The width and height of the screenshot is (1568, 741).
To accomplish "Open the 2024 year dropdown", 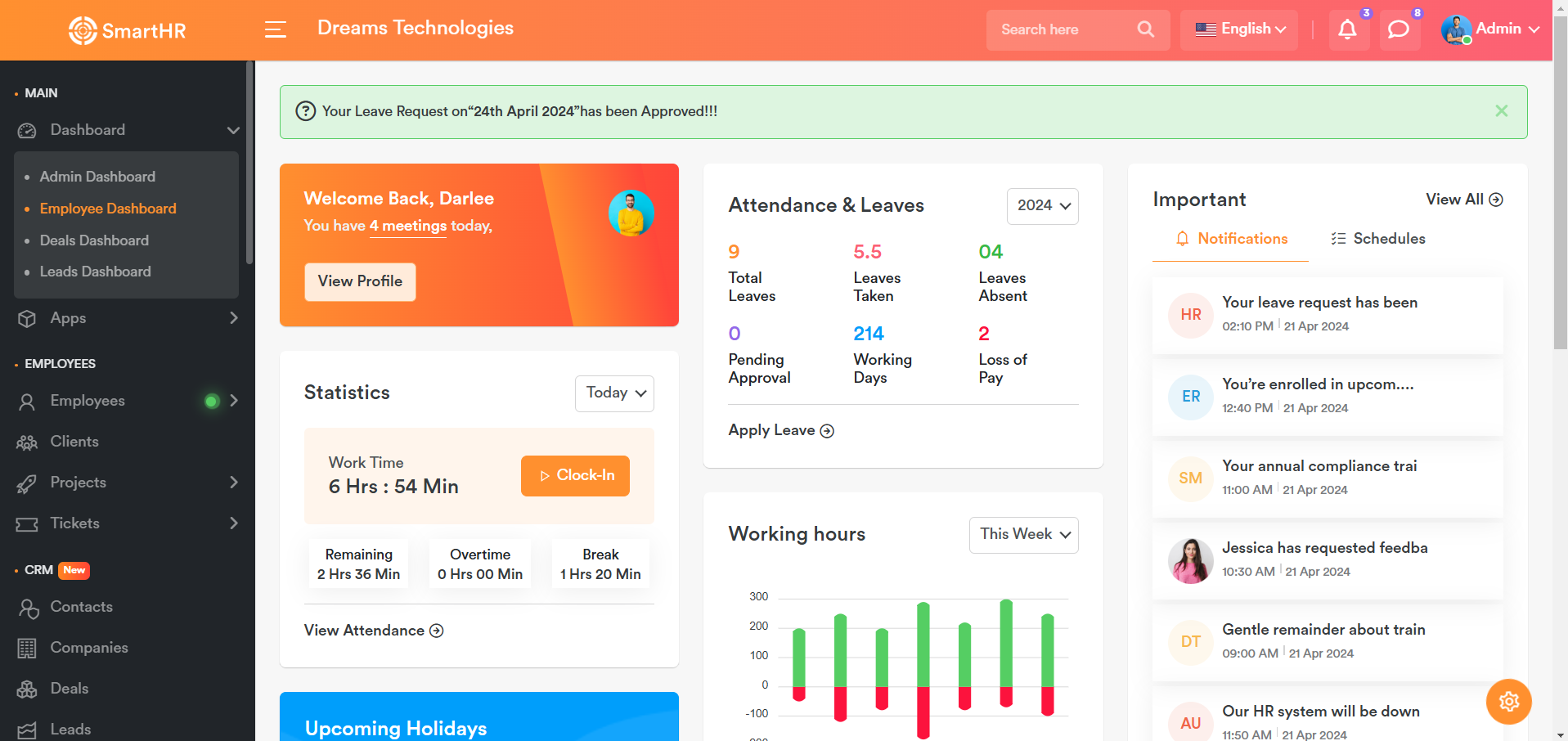I will [1042, 206].
